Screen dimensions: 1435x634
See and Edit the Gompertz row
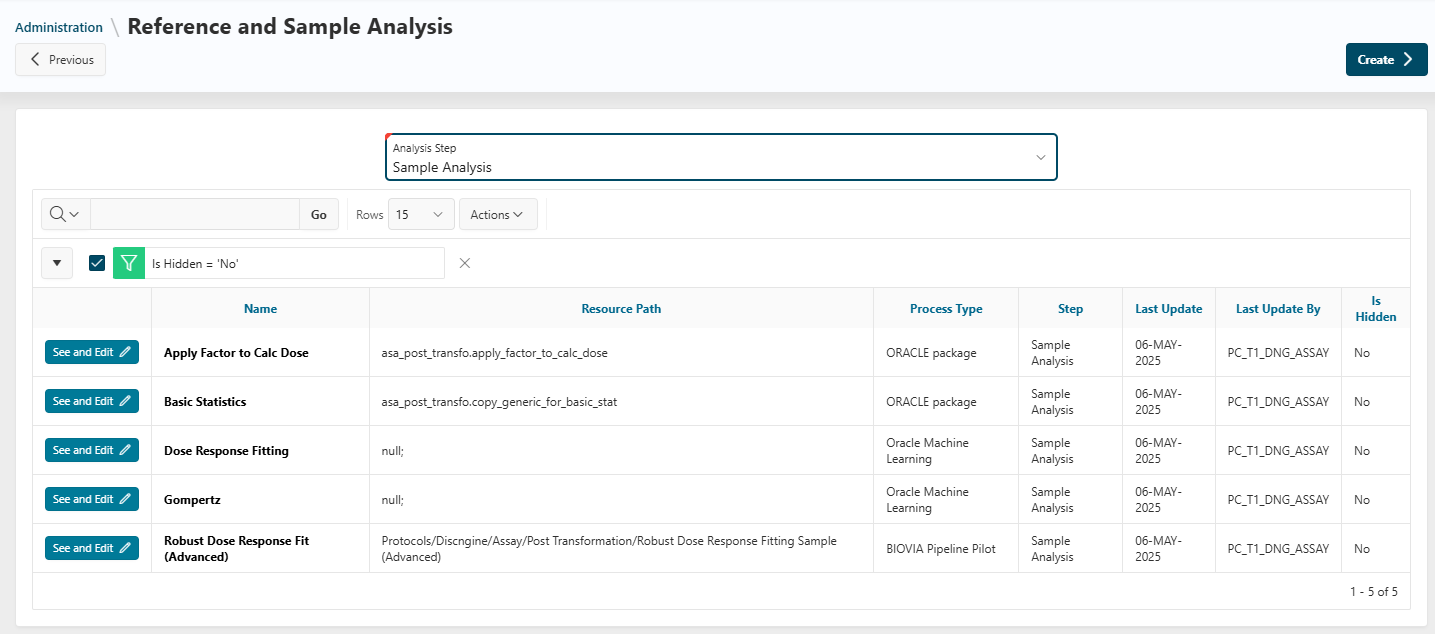point(92,499)
